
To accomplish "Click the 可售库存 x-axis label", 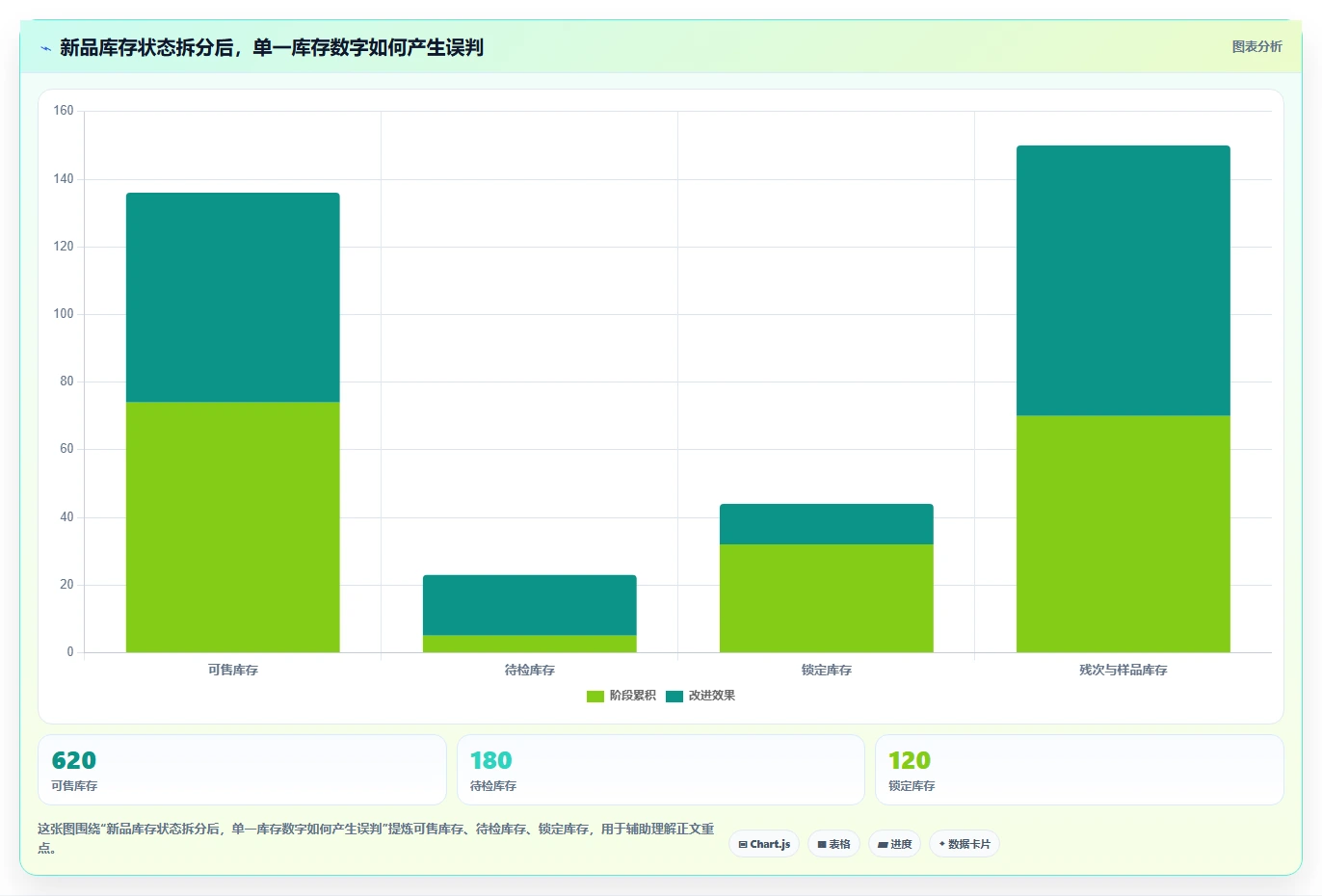I will (x=233, y=670).
